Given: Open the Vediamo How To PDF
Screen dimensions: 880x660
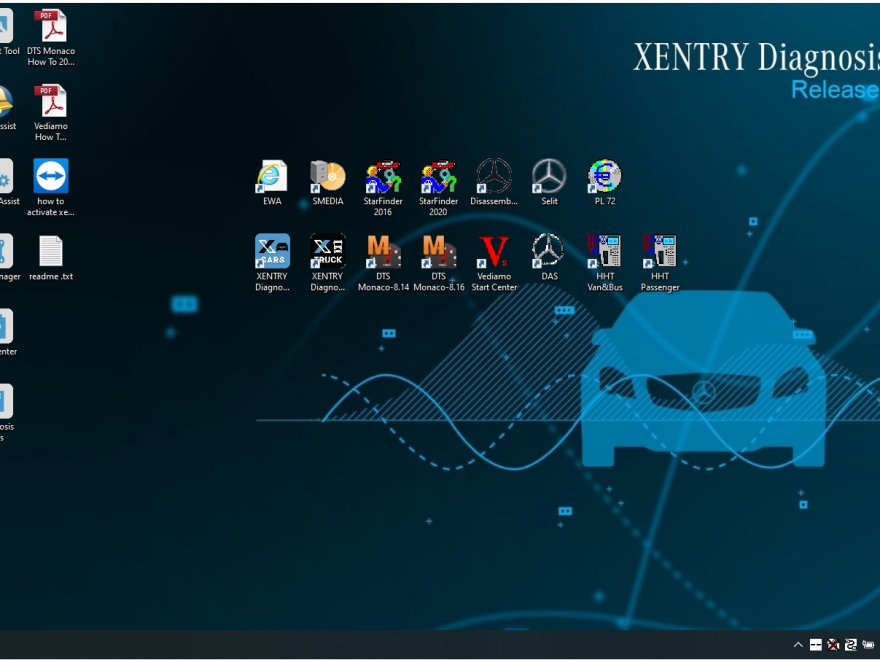Looking at the screenshot, I should pos(51,113).
